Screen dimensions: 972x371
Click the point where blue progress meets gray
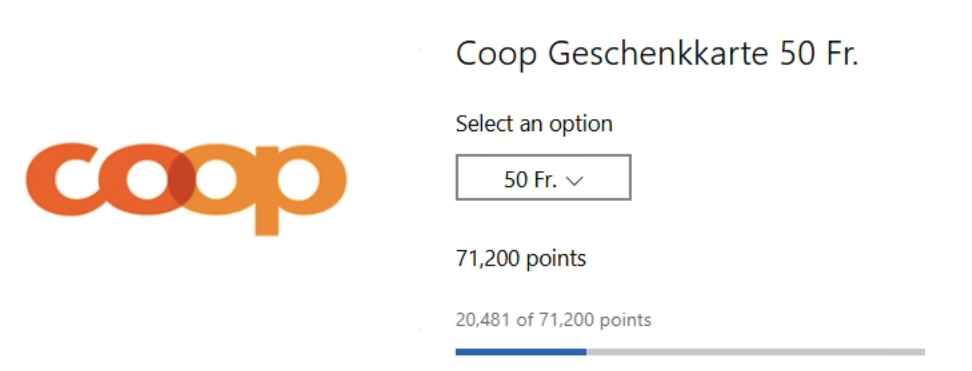[x=586, y=352]
